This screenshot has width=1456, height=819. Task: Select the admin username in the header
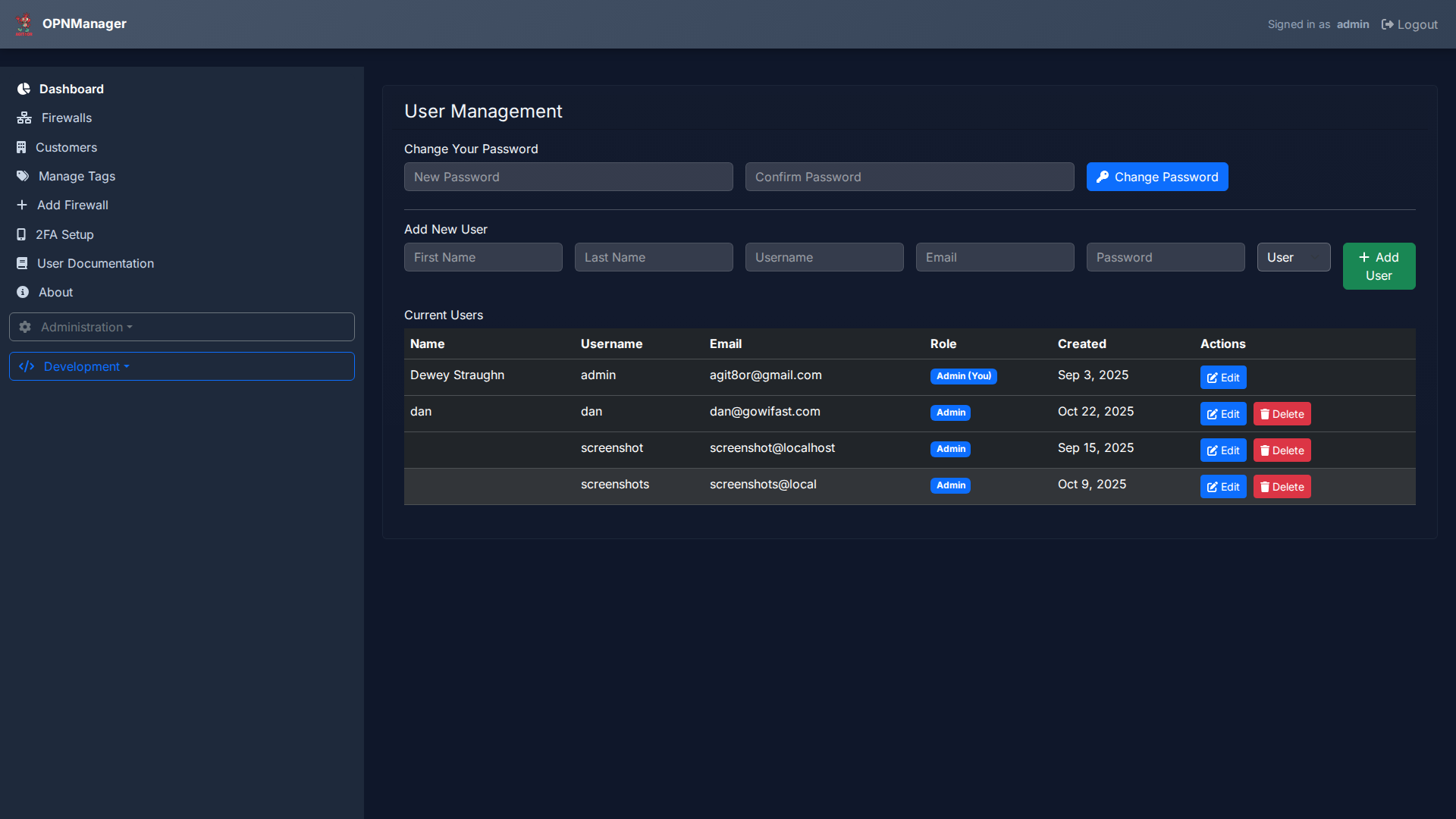[x=1353, y=24]
